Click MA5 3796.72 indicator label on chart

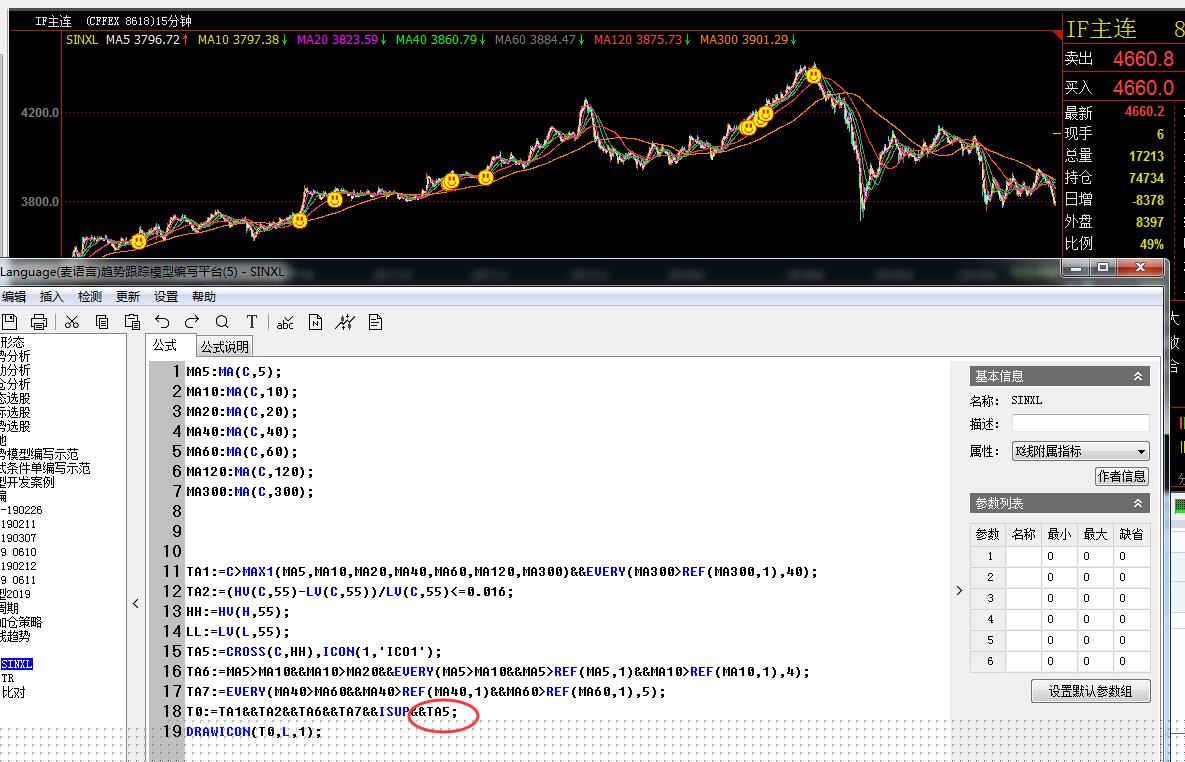(x=147, y=39)
